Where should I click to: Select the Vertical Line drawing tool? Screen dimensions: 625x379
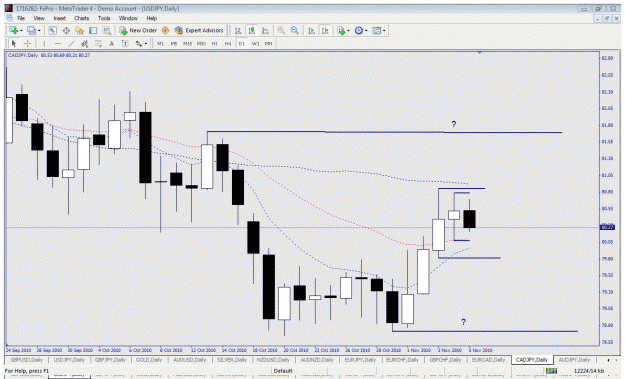[44, 43]
